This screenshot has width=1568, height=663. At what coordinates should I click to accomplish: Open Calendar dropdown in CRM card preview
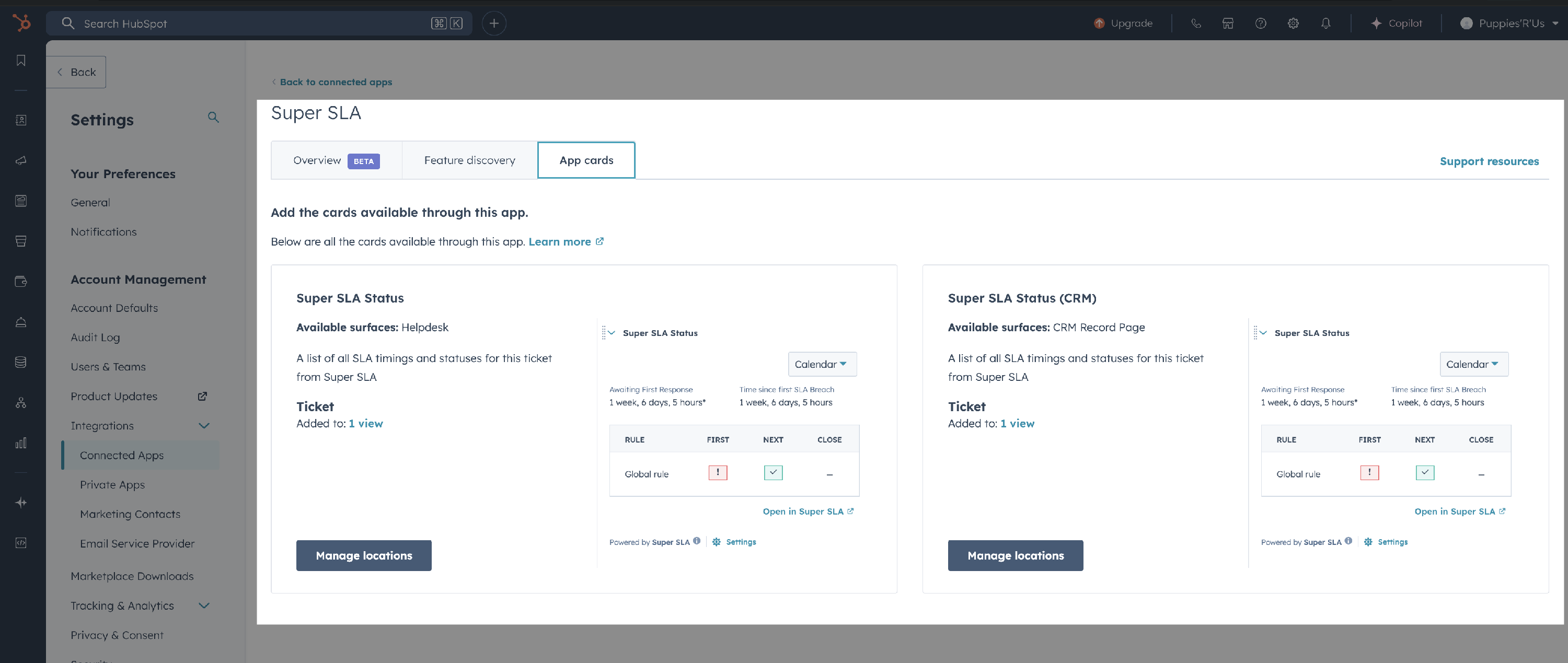click(x=1473, y=364)
